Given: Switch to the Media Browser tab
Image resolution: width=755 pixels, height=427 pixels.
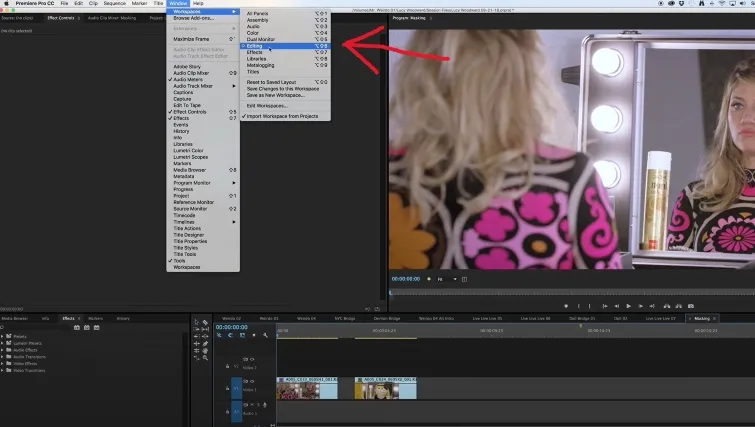Looking at the screenshot, I should tap(14, 318).
